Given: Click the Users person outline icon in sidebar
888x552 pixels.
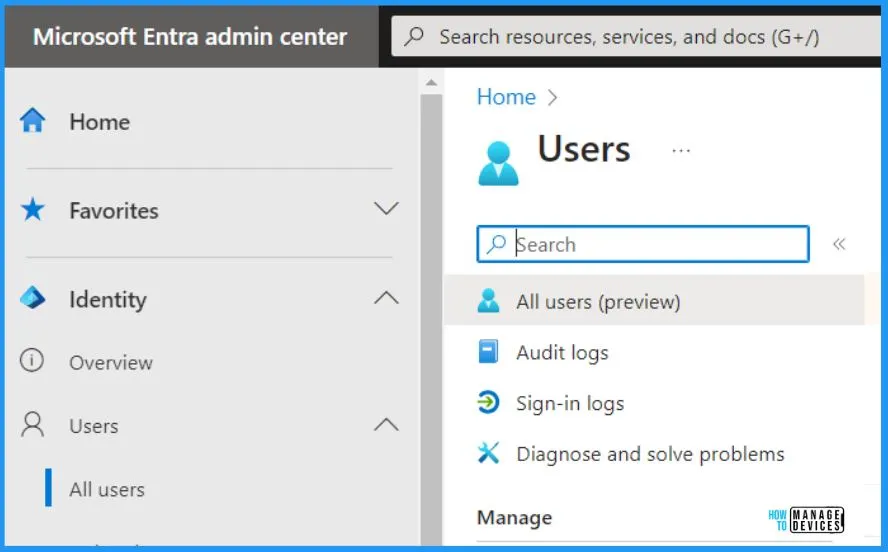Looking at the screenshot, I should [x=32, y=425].
